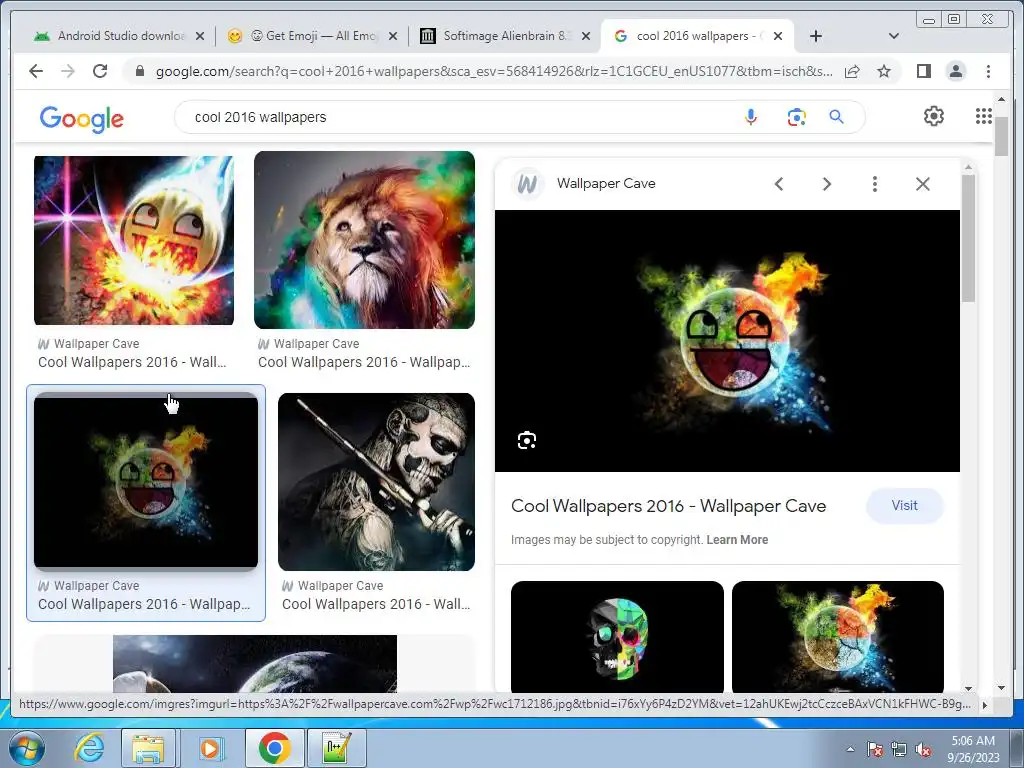The image size is (1024, 768).
Task: Open the Earth from space wallpaper thumbnail
Action: 255,664
